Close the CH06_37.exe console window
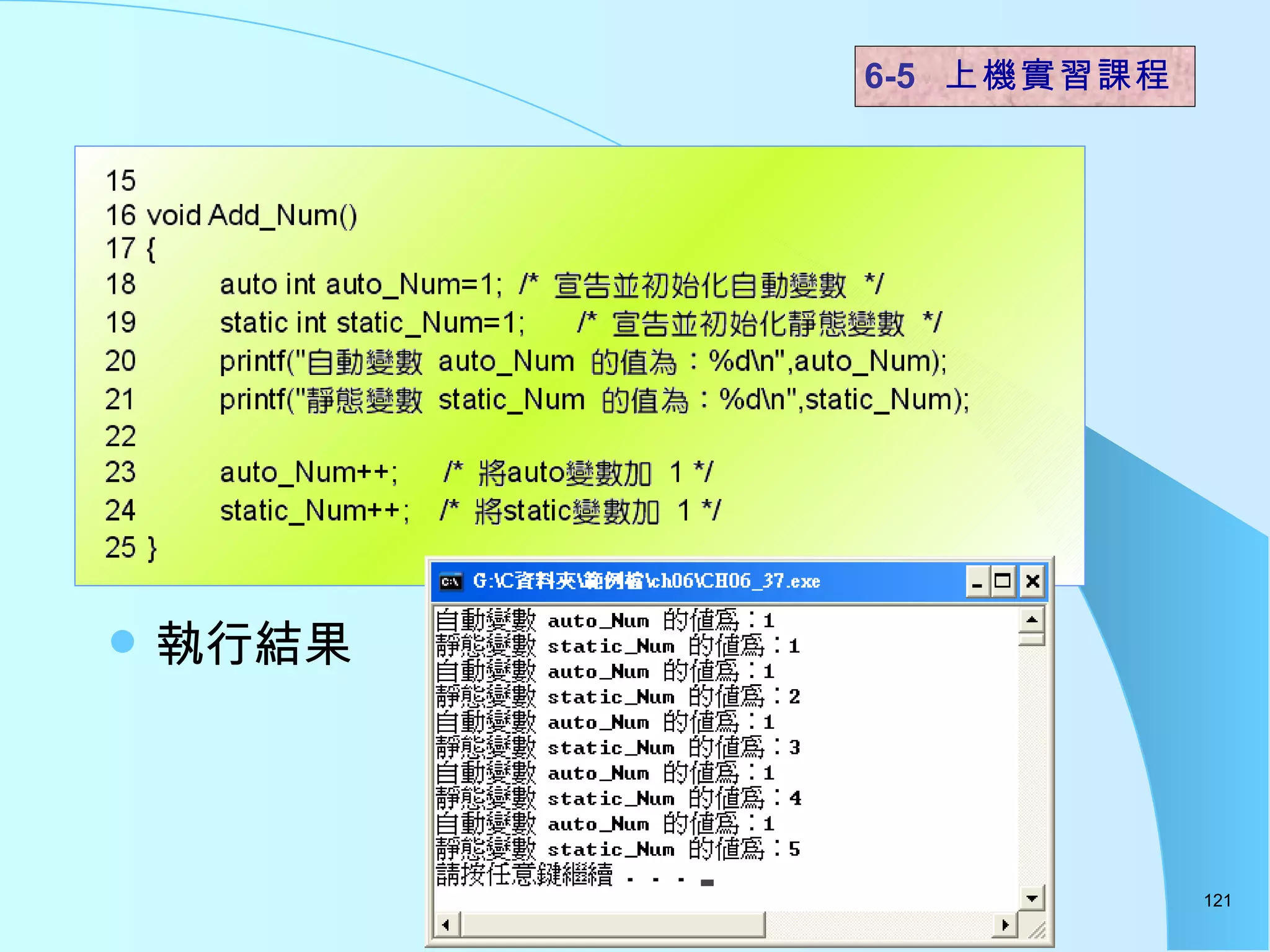The height and width of the screenshot is (952, 1270). [1032, 582]
